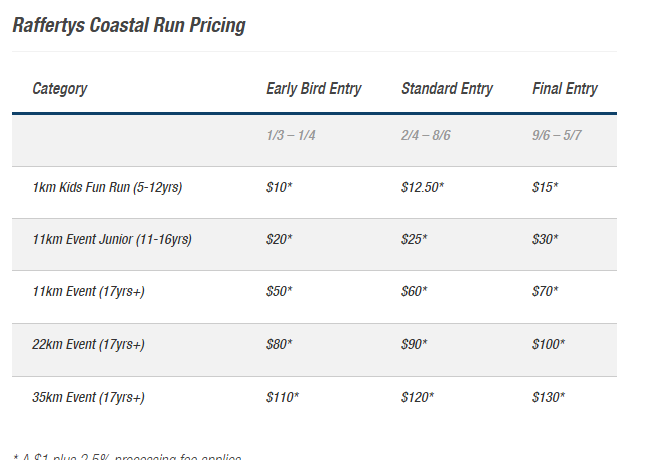Viewport: 658px width, 460px height.
Task: Select the Category column header
Action: click(60, 89)
